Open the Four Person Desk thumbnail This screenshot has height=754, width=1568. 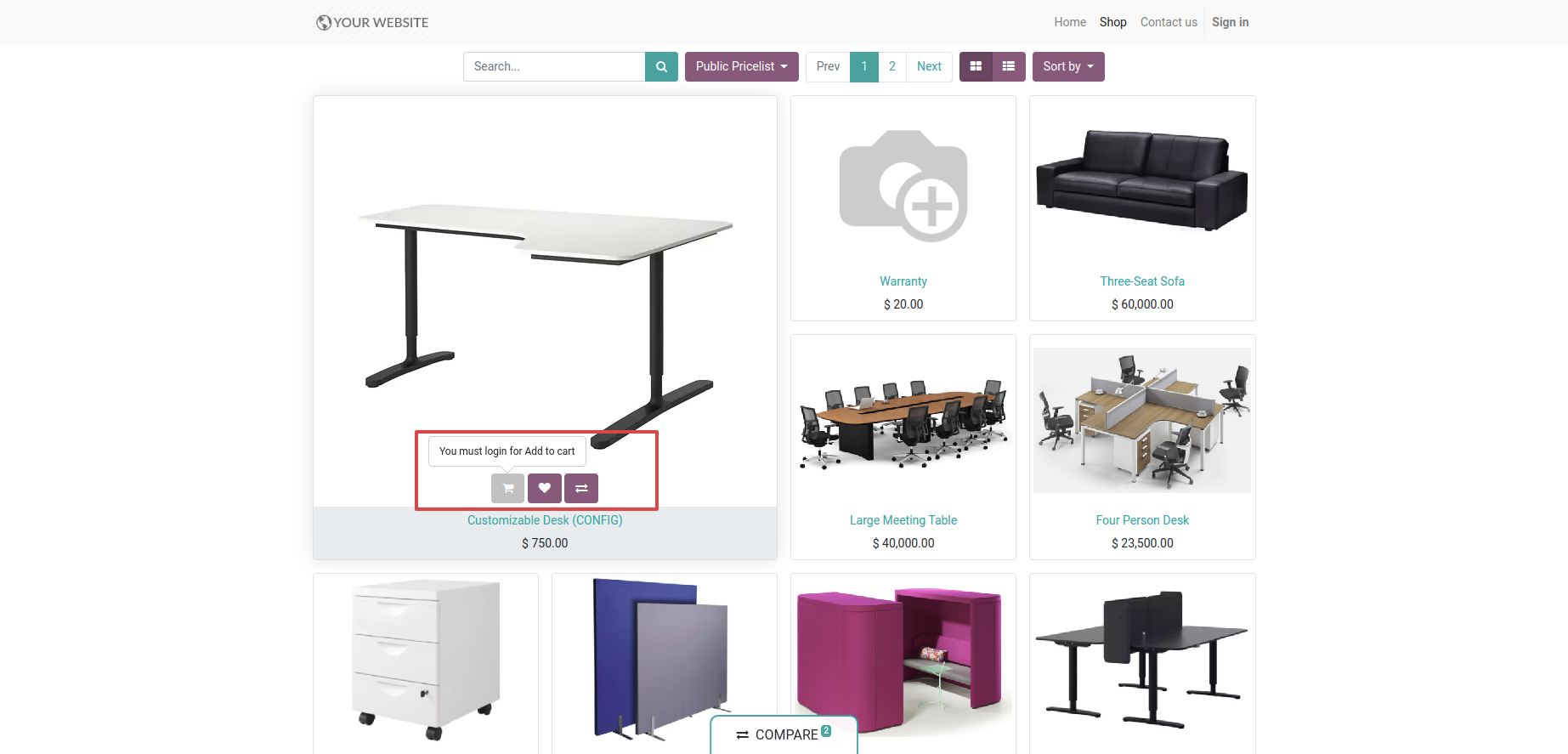(1142, 420)
